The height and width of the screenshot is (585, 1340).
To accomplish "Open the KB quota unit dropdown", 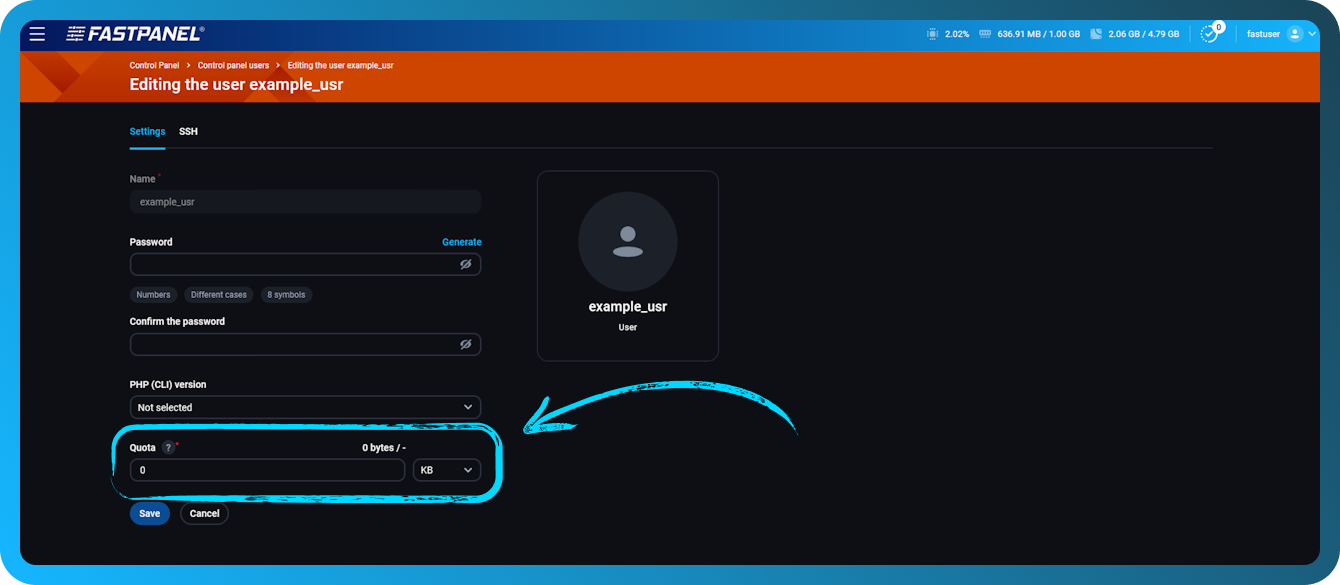I will (446, 469).
